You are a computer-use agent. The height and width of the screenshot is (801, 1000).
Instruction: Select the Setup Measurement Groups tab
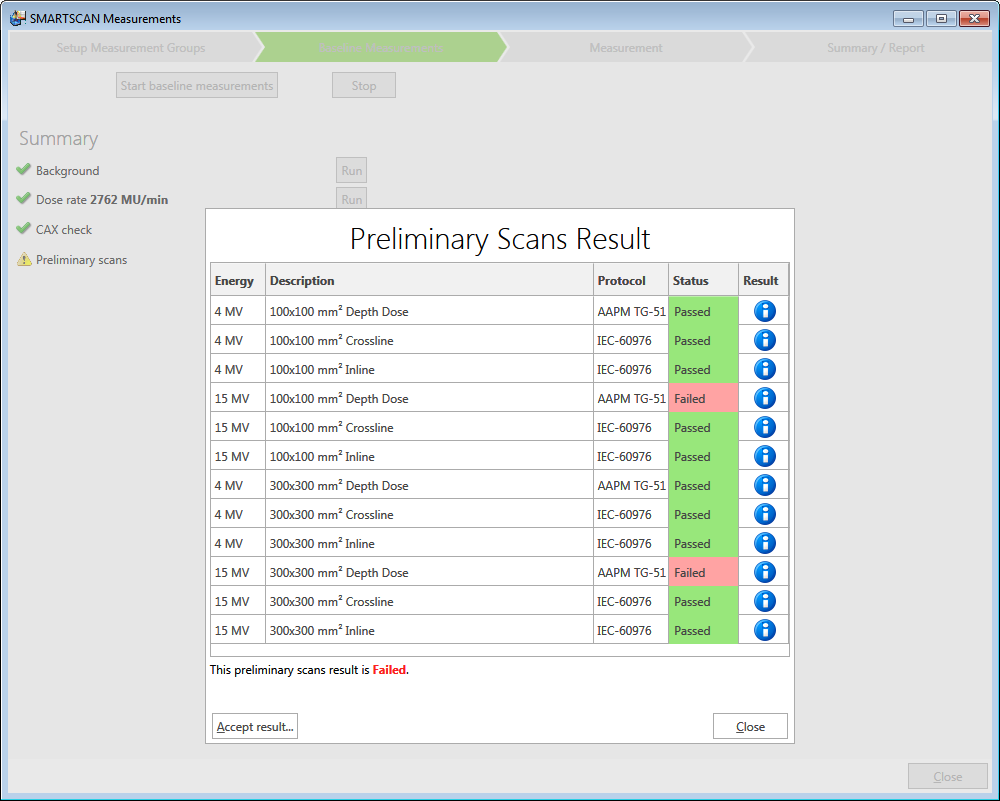130,47
